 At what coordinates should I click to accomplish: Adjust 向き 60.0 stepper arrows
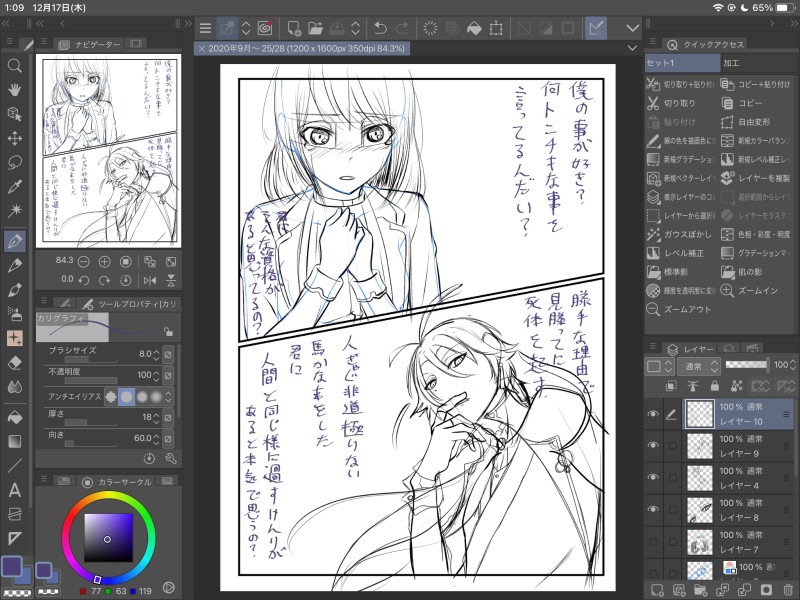click(x=156, y=438)
